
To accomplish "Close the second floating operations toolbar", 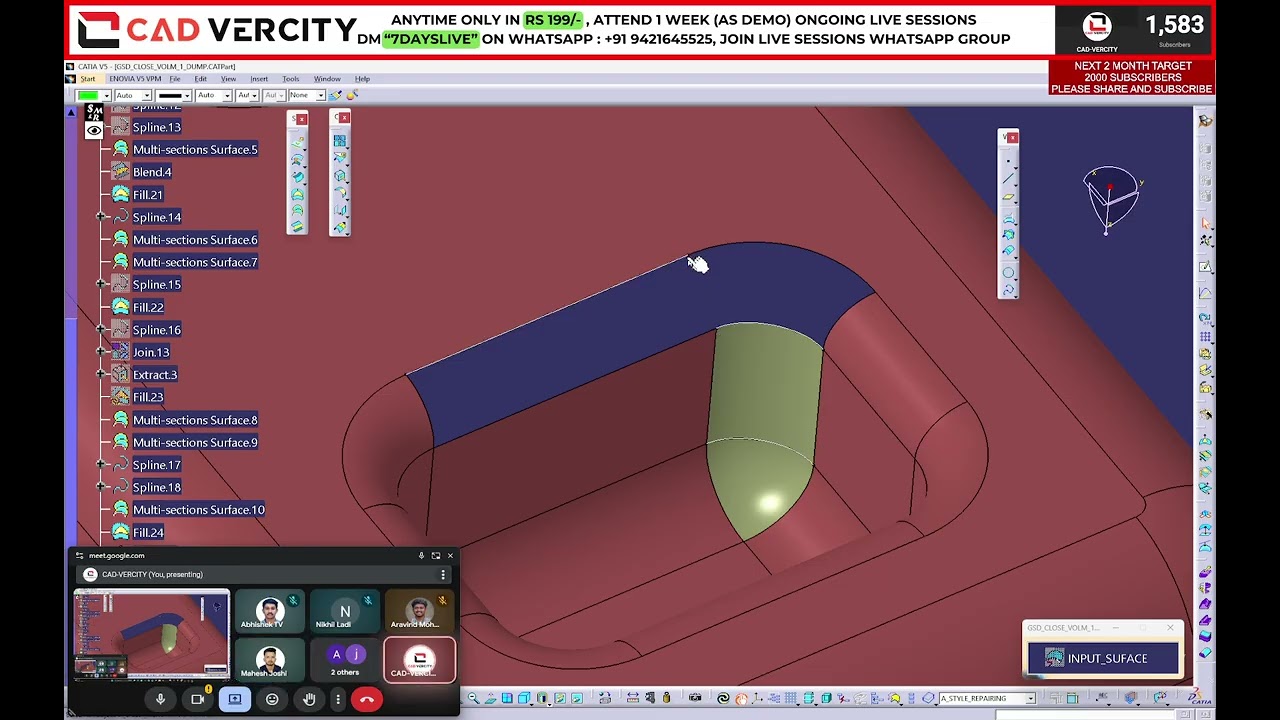I will pos(344,118).
